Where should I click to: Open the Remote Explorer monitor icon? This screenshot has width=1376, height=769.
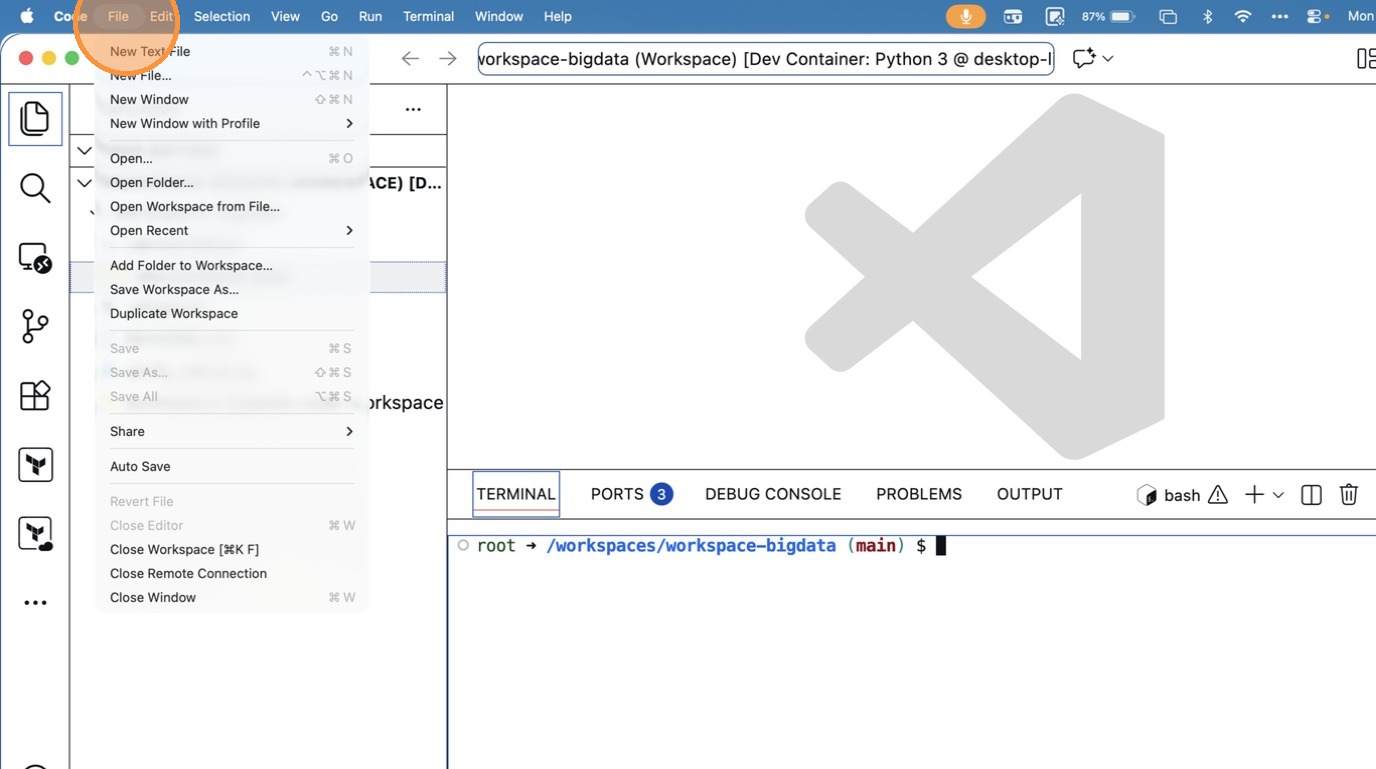(x=35, y=258)
